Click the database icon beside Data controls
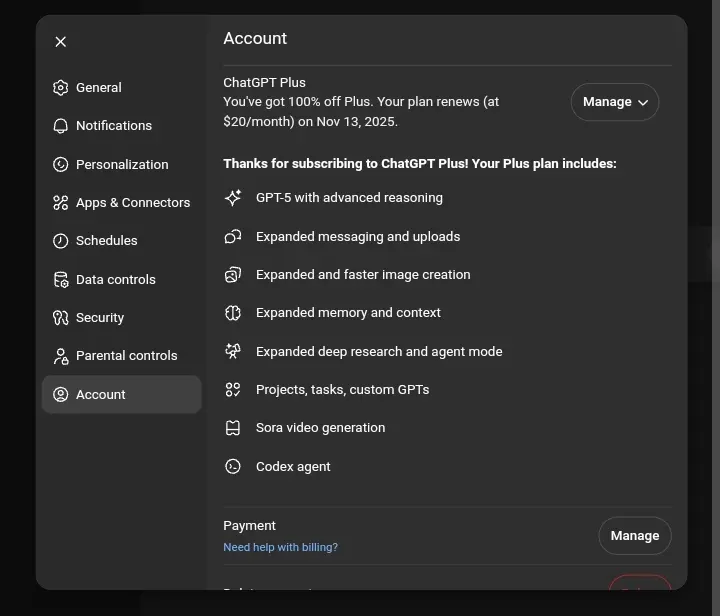The image size is (720, 616). click(61, 280)
